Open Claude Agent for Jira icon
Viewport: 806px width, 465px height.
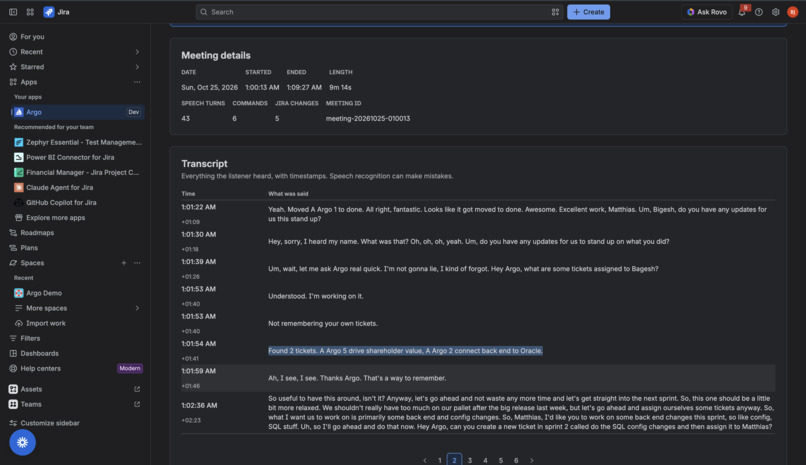[19, 188]
